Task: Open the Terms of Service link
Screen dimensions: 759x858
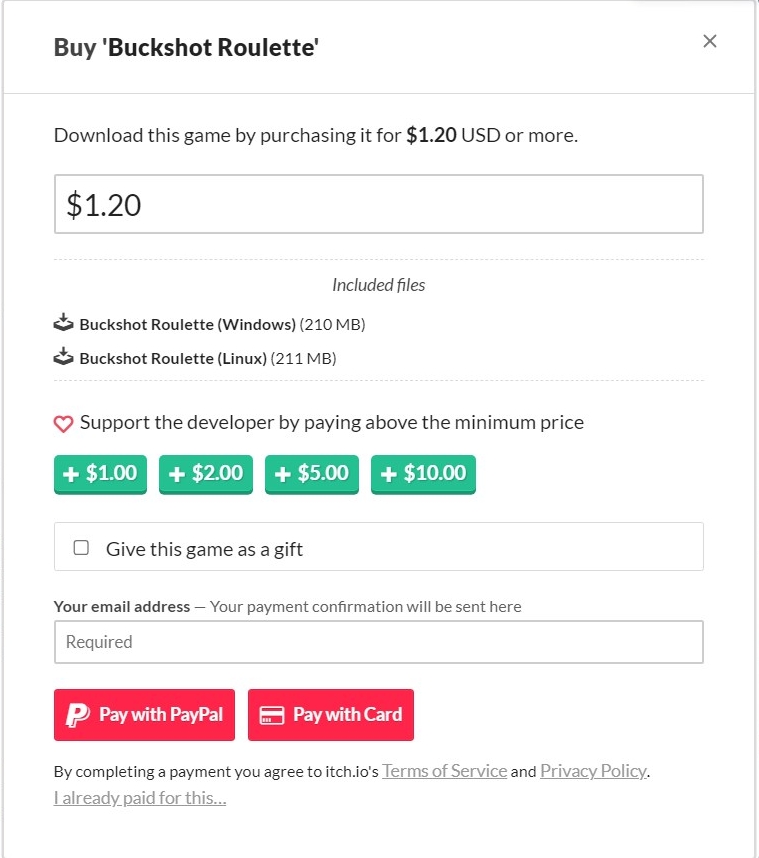Action: [444, 771]
